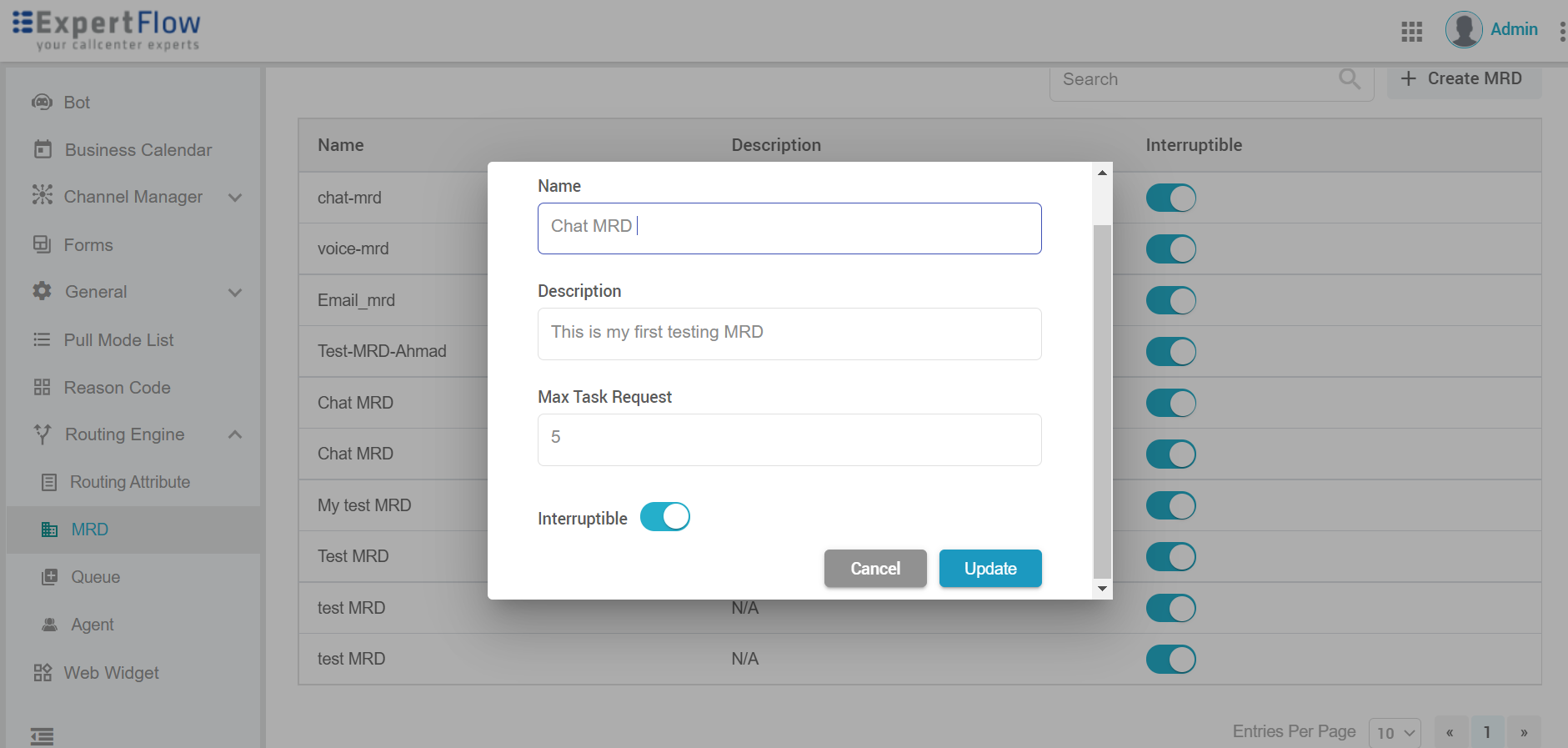1568x748 pixels.
Task: Toggle Interruptible for last test MRD row
Action: click(1170, 660)
